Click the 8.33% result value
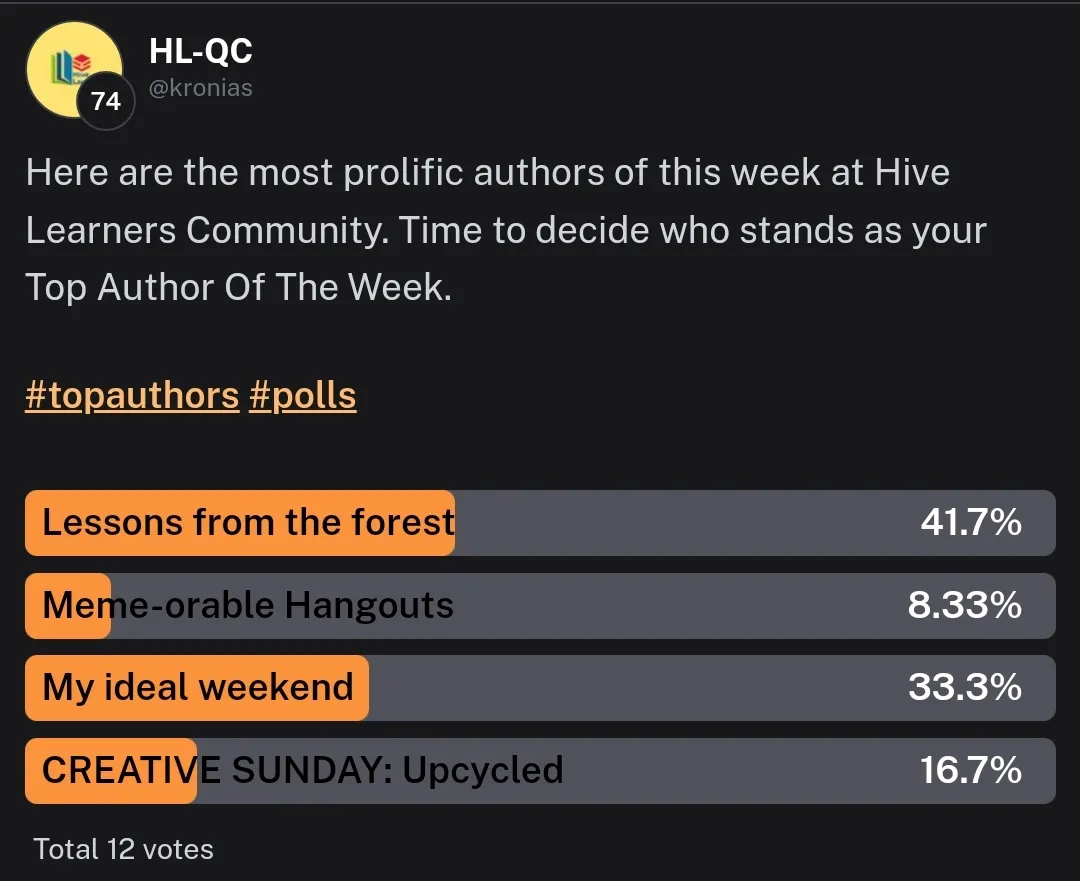The width and height of the screenshot is (1080, 881). [964, 606]
